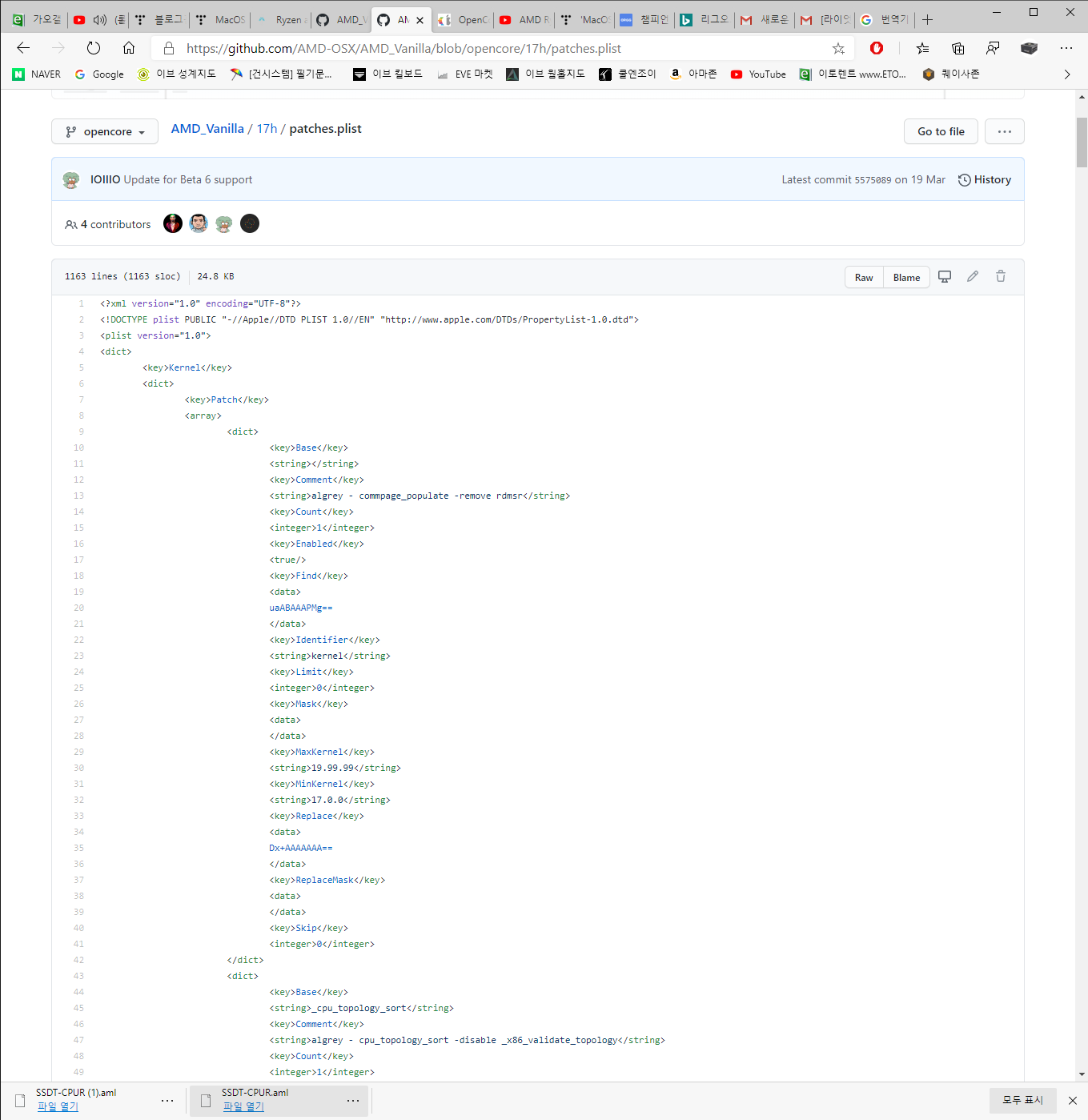Open more file actions ellipsis button

1005,131
